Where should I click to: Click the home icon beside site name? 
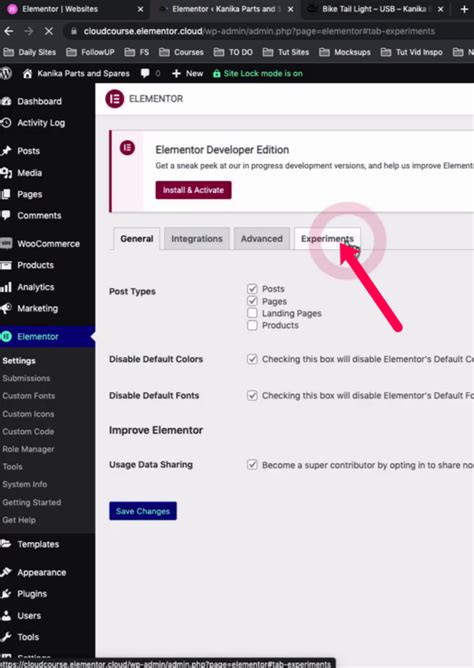coord(27,73)
